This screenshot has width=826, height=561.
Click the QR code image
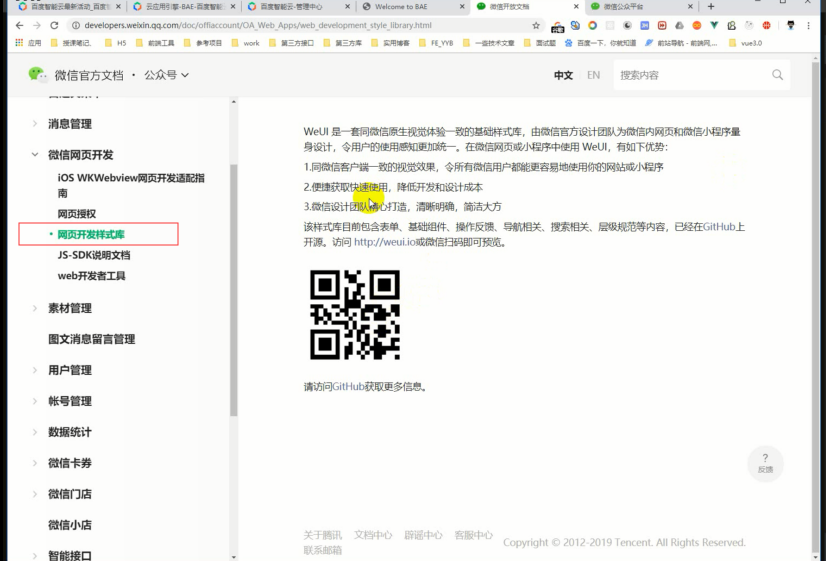click(355, 315)
